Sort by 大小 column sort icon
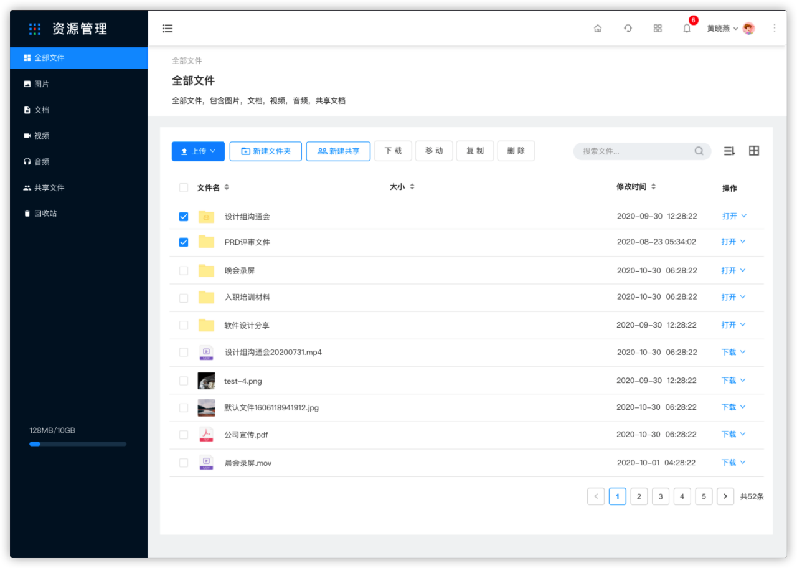798x568 pixels. [412, 187]
